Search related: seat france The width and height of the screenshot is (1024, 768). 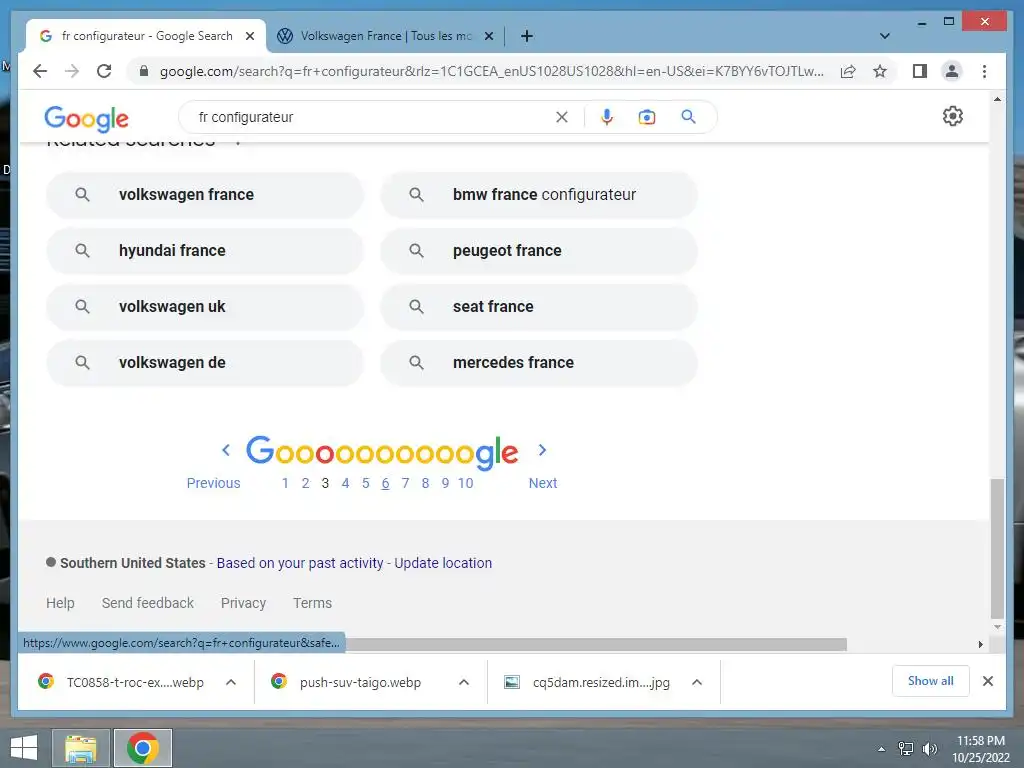pyautogui.click(x=539, y=307)
